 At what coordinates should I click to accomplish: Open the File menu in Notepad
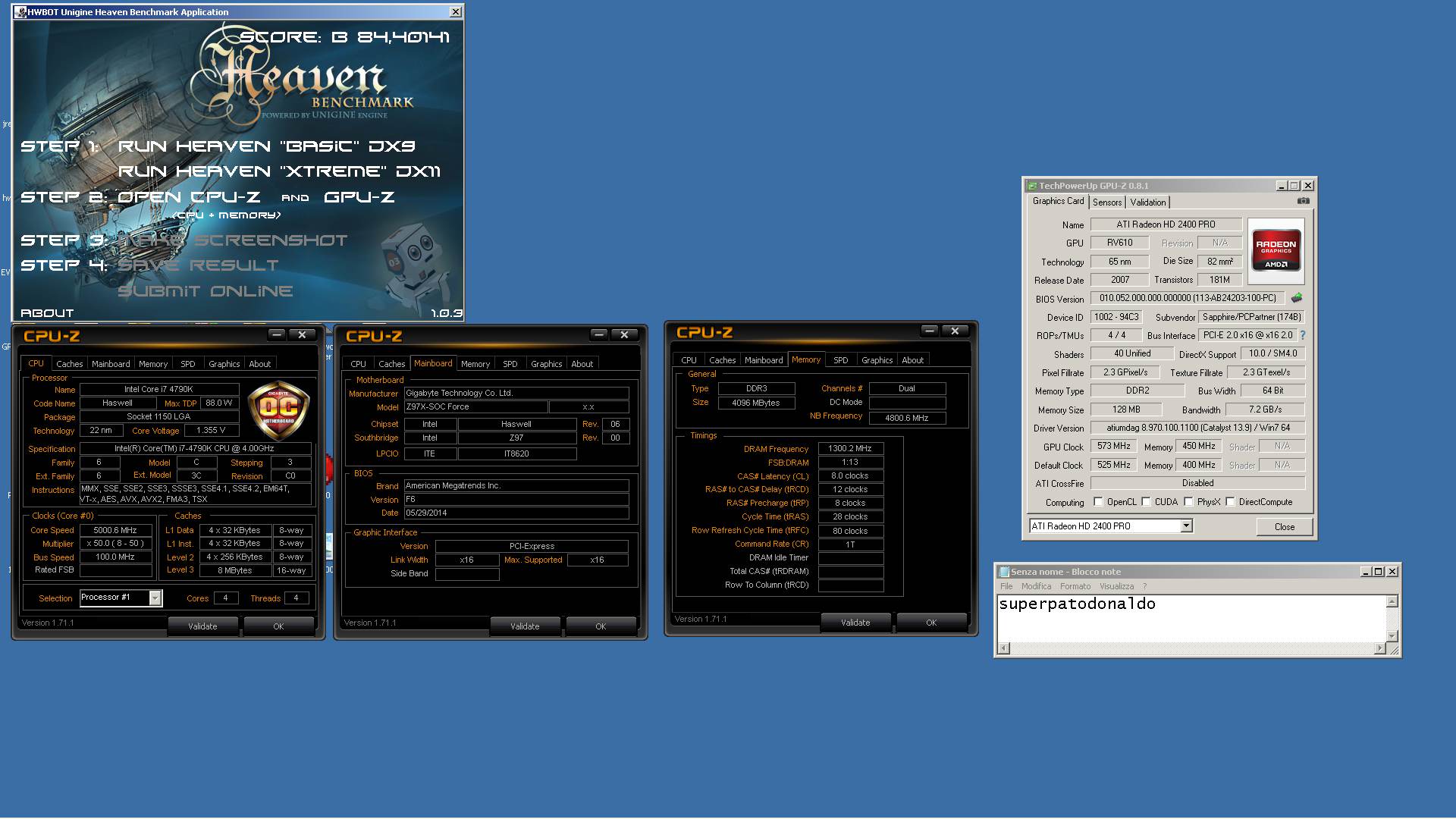tap(1006, 586)
